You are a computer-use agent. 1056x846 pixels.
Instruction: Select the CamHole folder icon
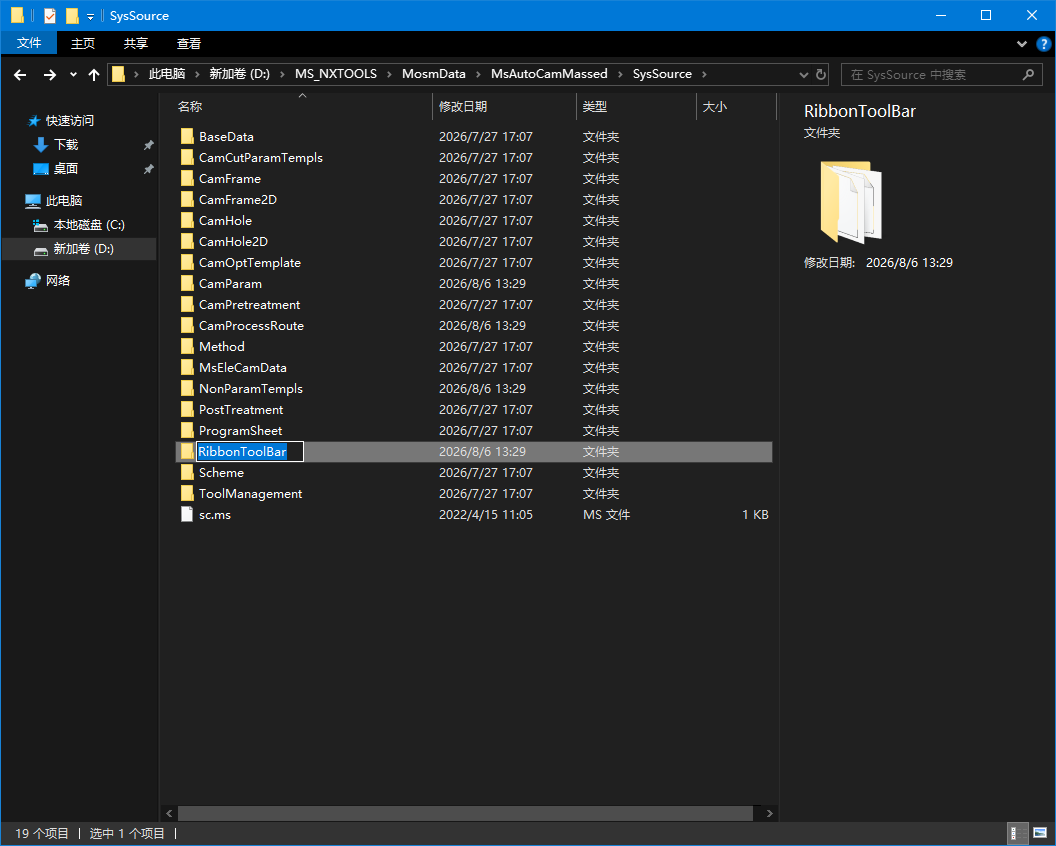[x=187, y=220]
